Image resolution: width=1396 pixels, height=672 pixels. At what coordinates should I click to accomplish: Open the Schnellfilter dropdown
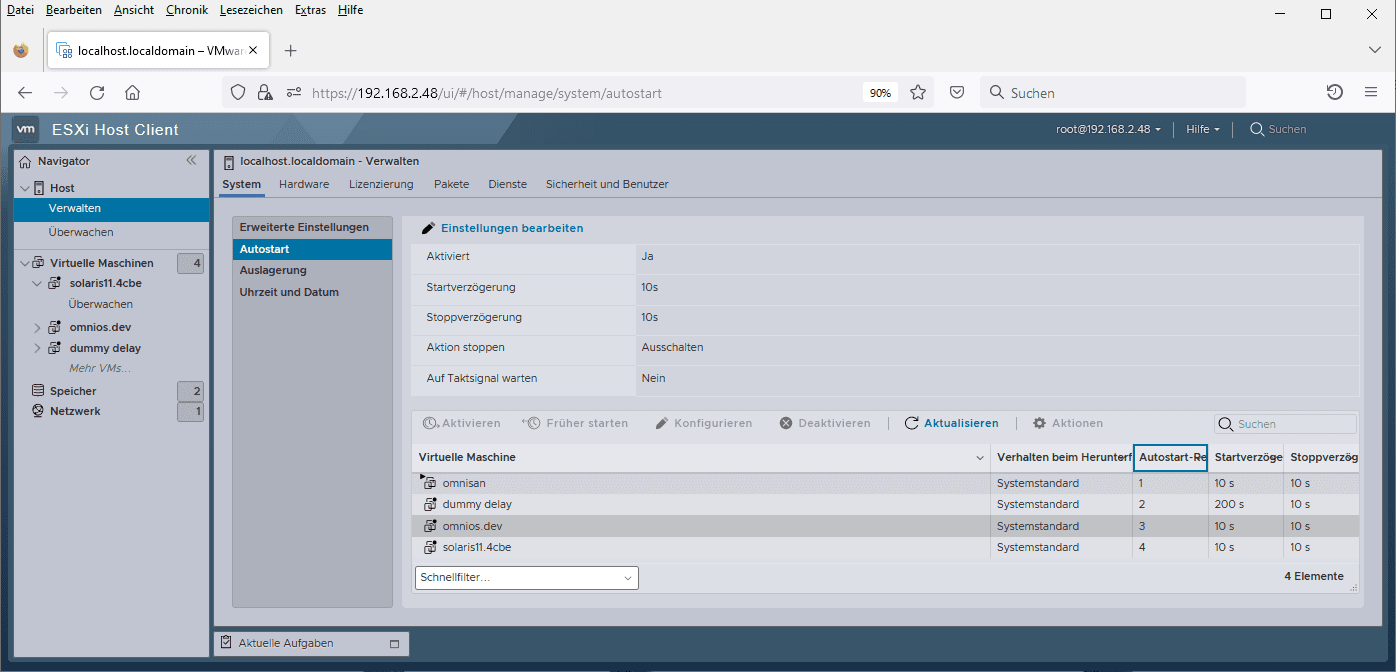pos(526,577)
